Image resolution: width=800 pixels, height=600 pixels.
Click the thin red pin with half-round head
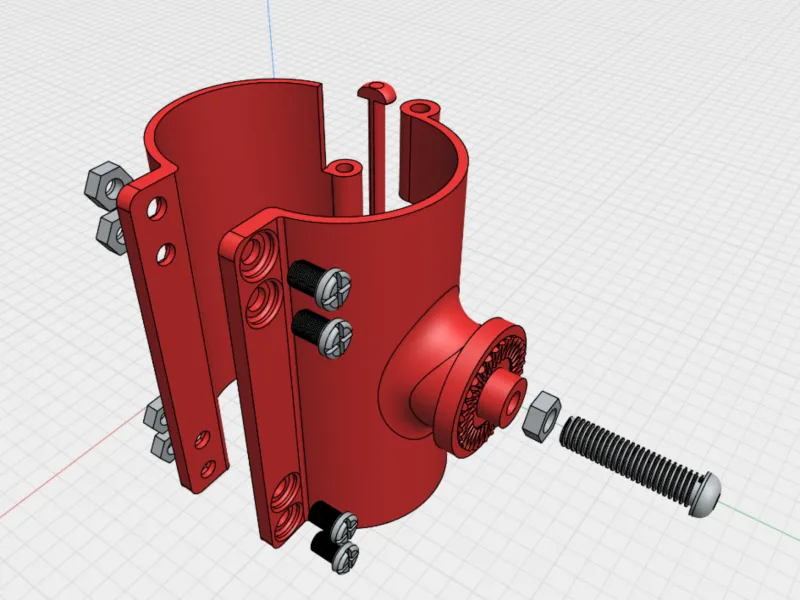(x=377, y=148)
